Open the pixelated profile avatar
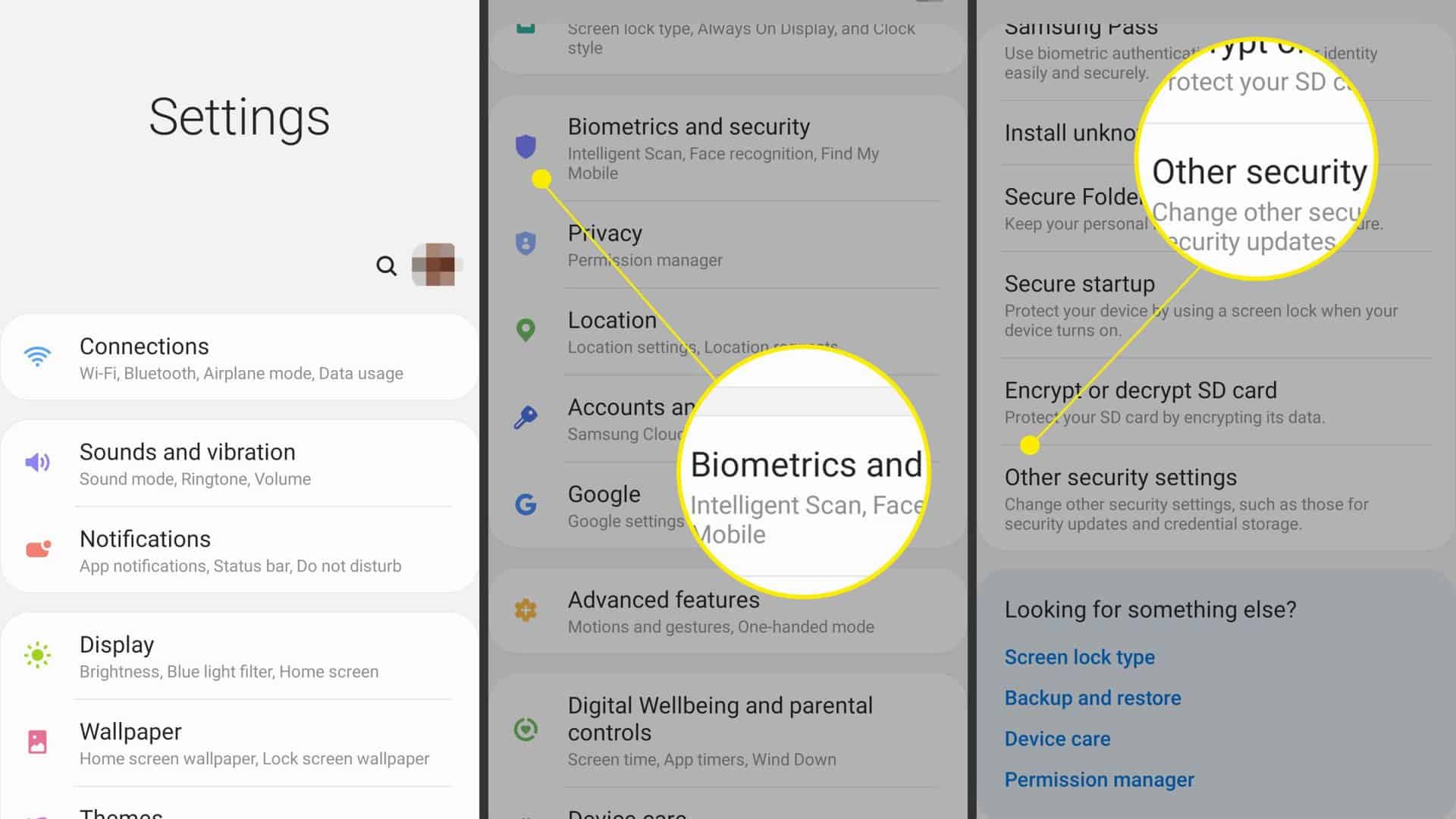 coord(435,265)
